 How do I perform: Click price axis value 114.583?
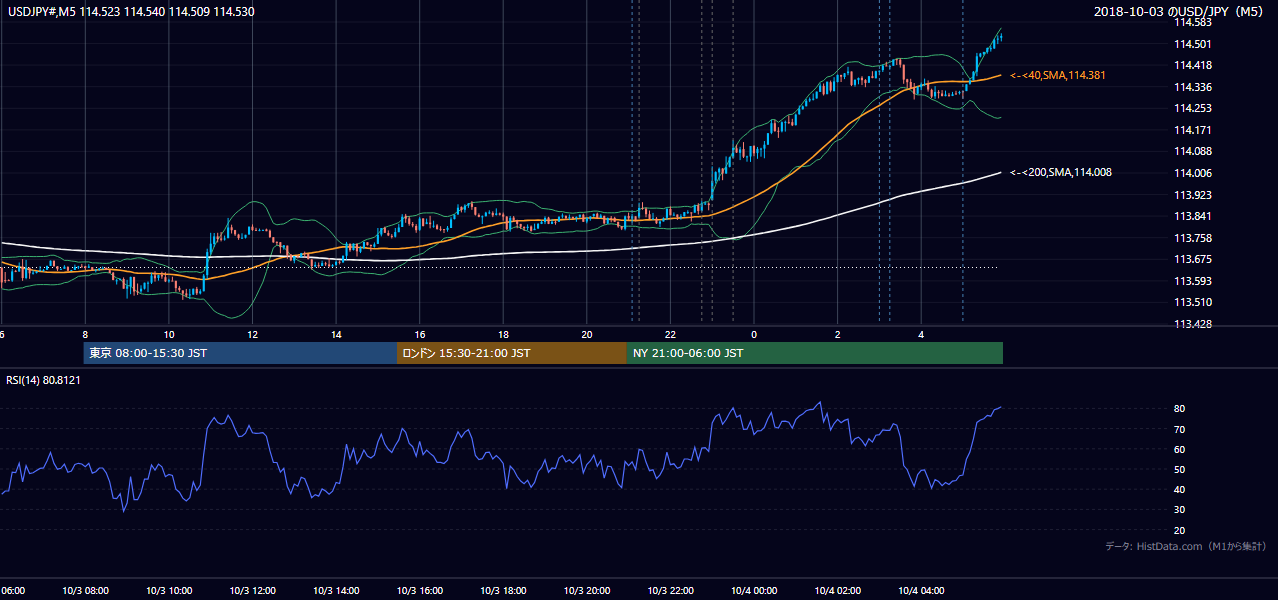pos(1193,22)
